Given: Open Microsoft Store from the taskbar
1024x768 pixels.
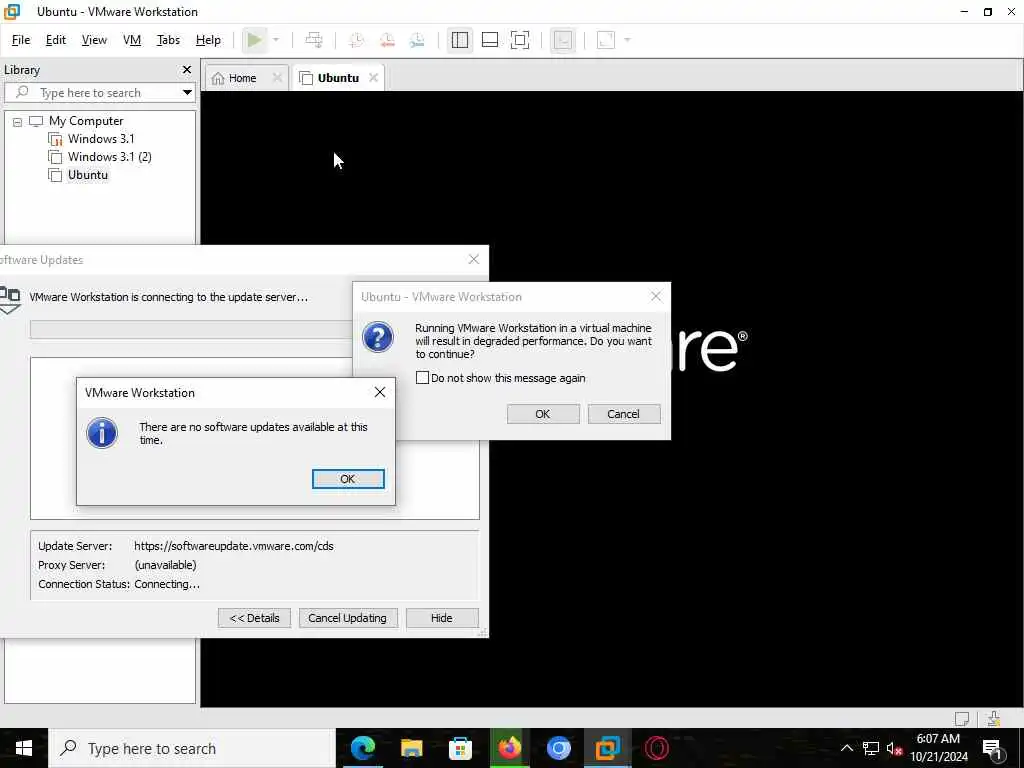Looking at the screenshot, I should click(460, 748).
